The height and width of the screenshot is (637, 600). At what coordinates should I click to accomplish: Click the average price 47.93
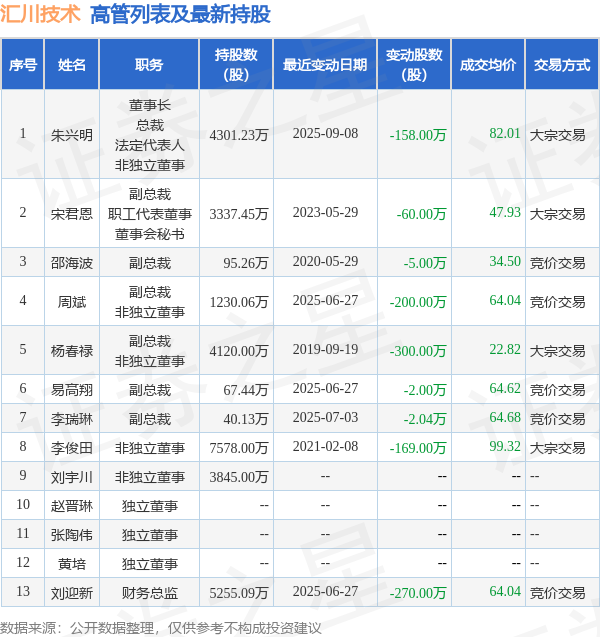pyautogui.click(x=505, y=212)
